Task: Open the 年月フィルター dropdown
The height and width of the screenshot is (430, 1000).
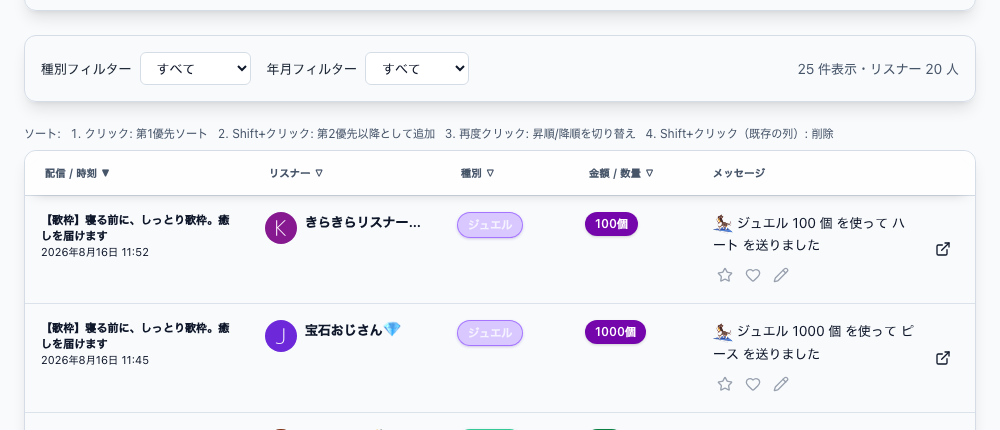Action: [416, 68]
